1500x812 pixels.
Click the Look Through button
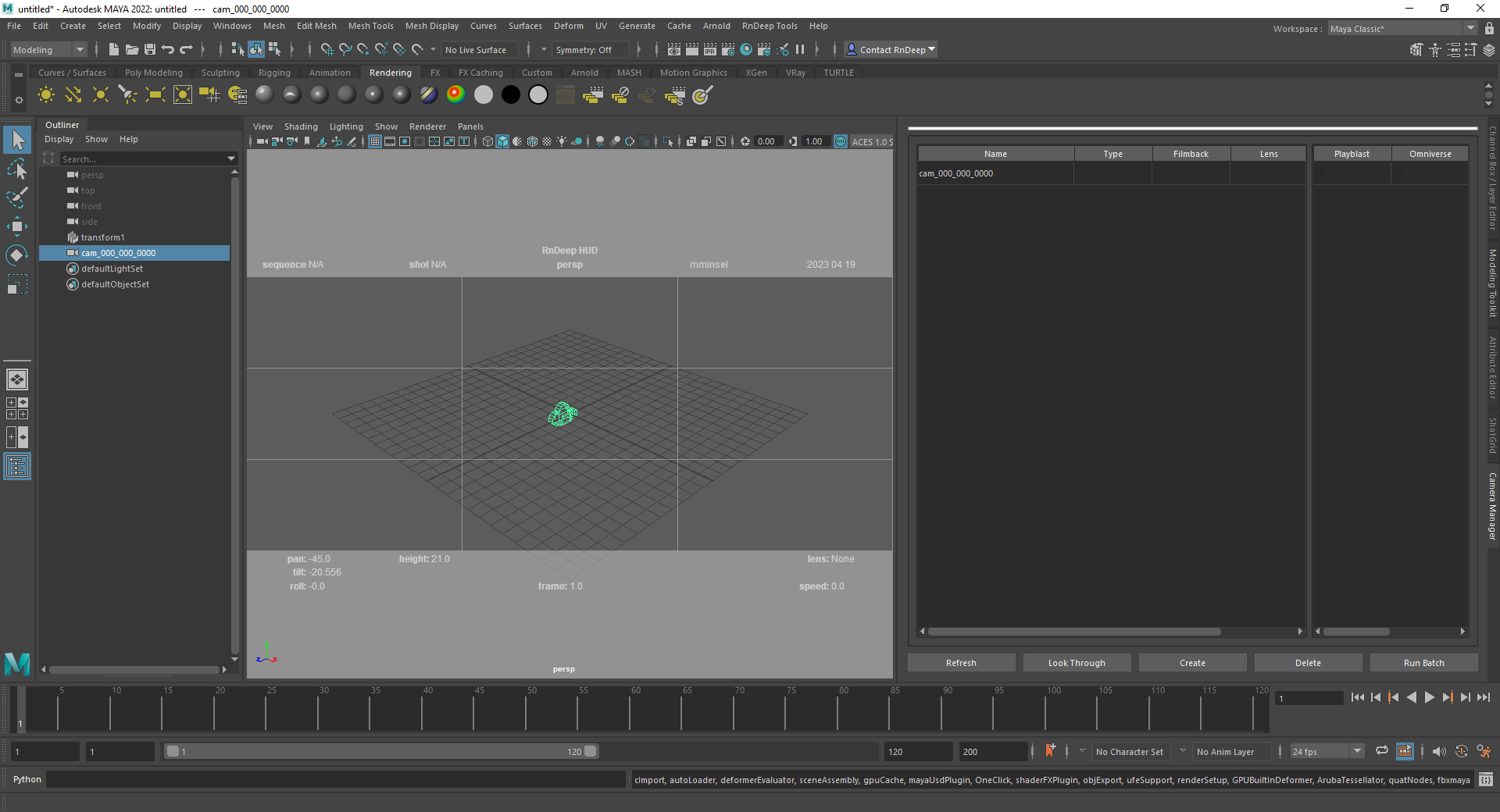pyautogui.click(x=1076, y=663)
